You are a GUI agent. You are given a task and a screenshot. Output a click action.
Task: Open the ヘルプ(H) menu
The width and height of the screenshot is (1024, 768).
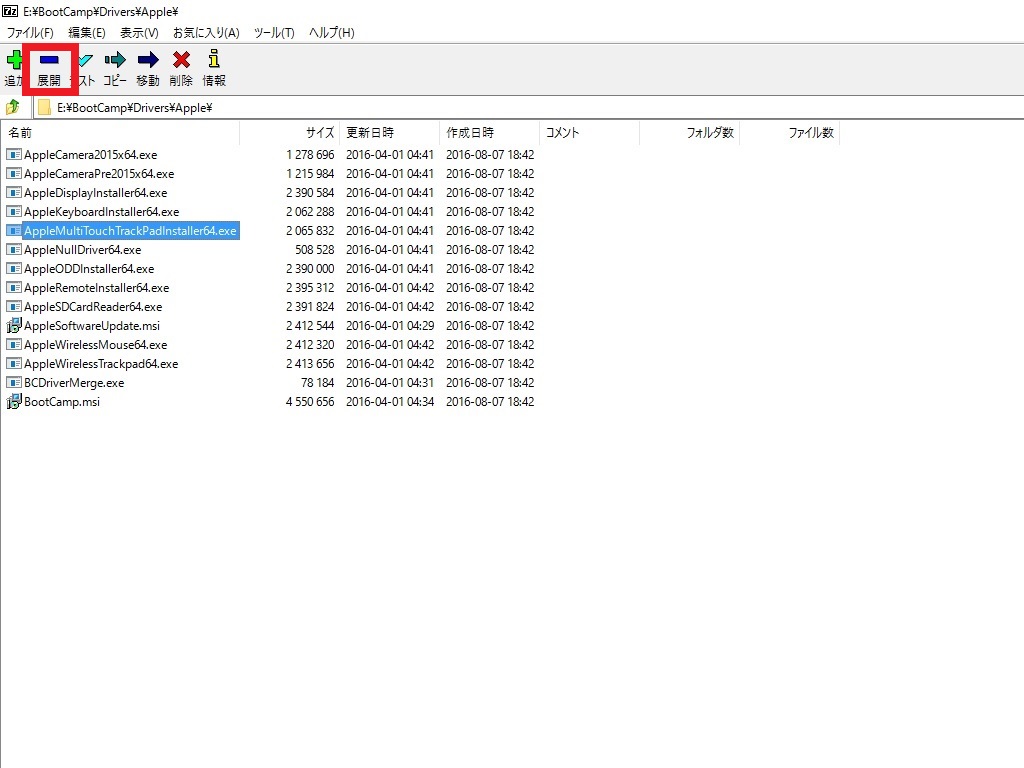click(332, 33)
